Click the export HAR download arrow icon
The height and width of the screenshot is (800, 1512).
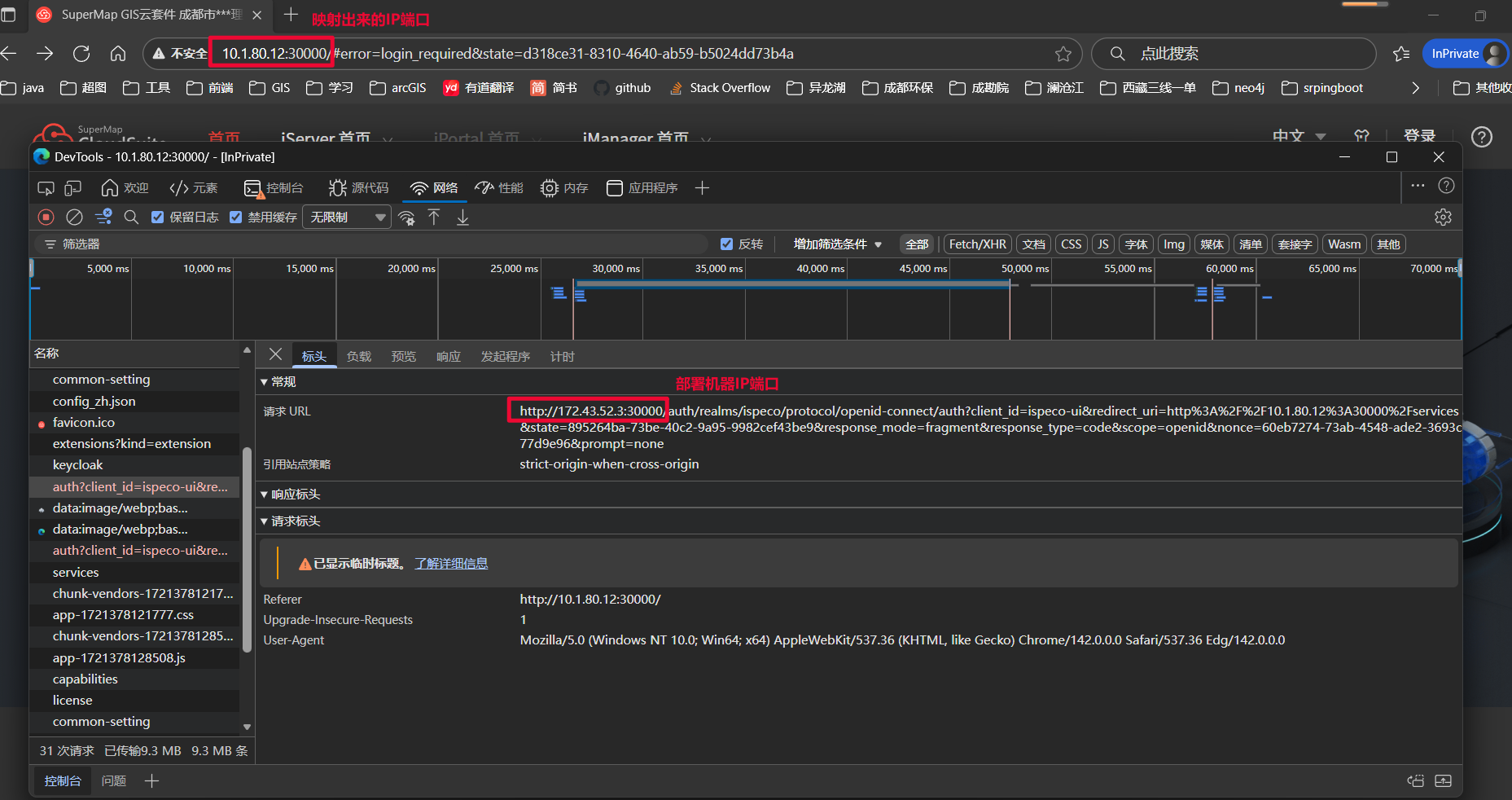462,217
